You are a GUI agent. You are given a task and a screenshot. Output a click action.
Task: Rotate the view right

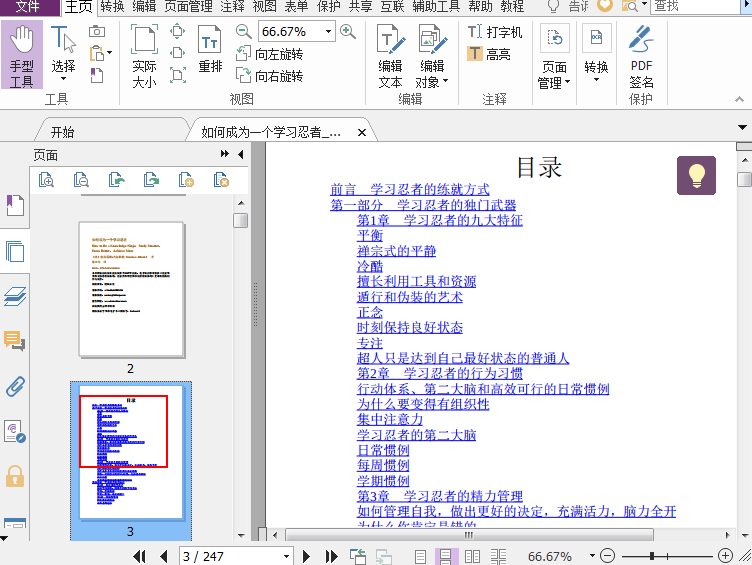[270, 76]
